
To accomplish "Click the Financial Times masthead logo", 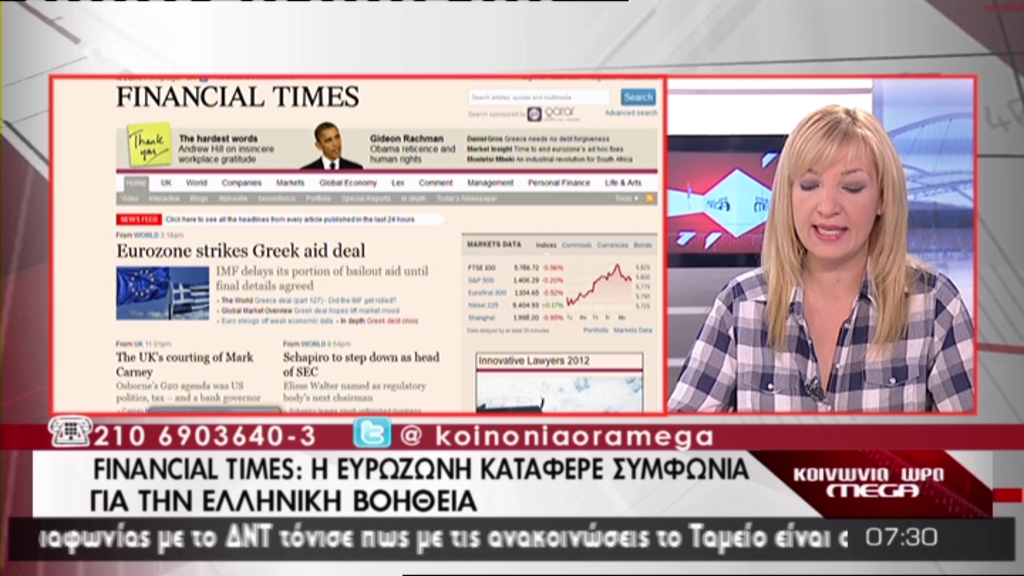I will pyautogui.click(x=237, y=98).
